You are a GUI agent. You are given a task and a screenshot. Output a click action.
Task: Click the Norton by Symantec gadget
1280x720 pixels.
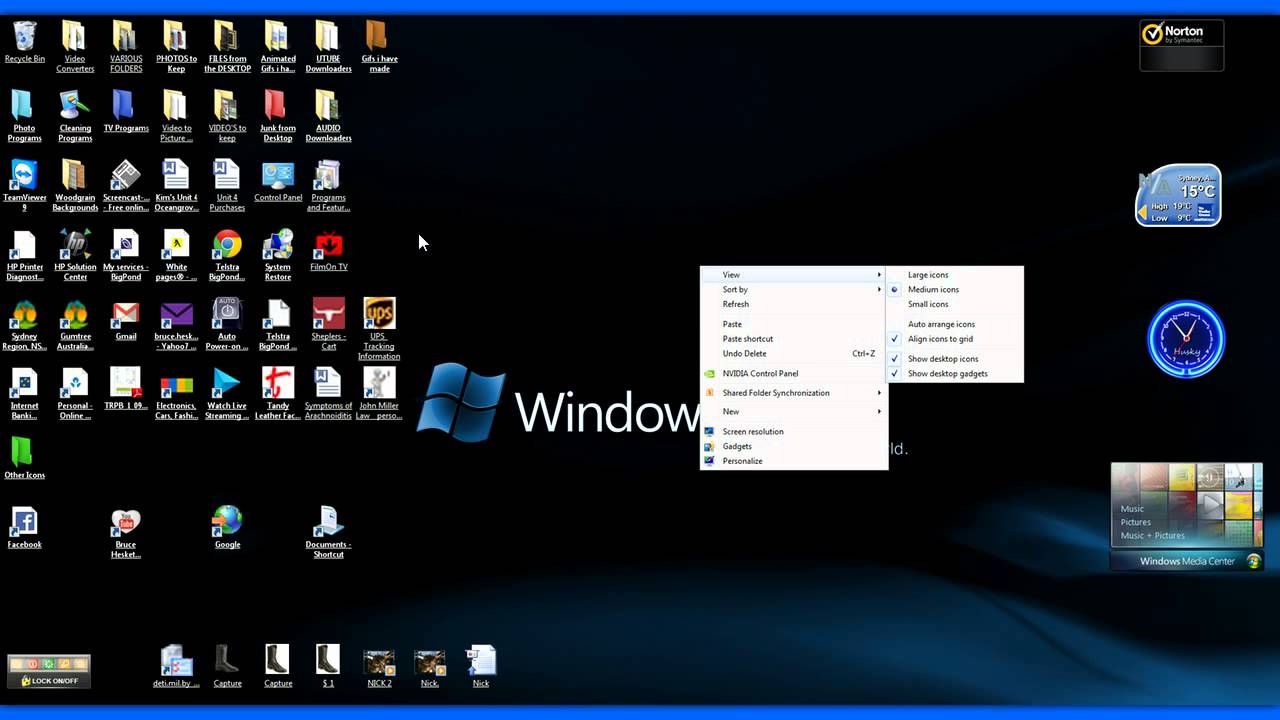(x=1182, y=44)
